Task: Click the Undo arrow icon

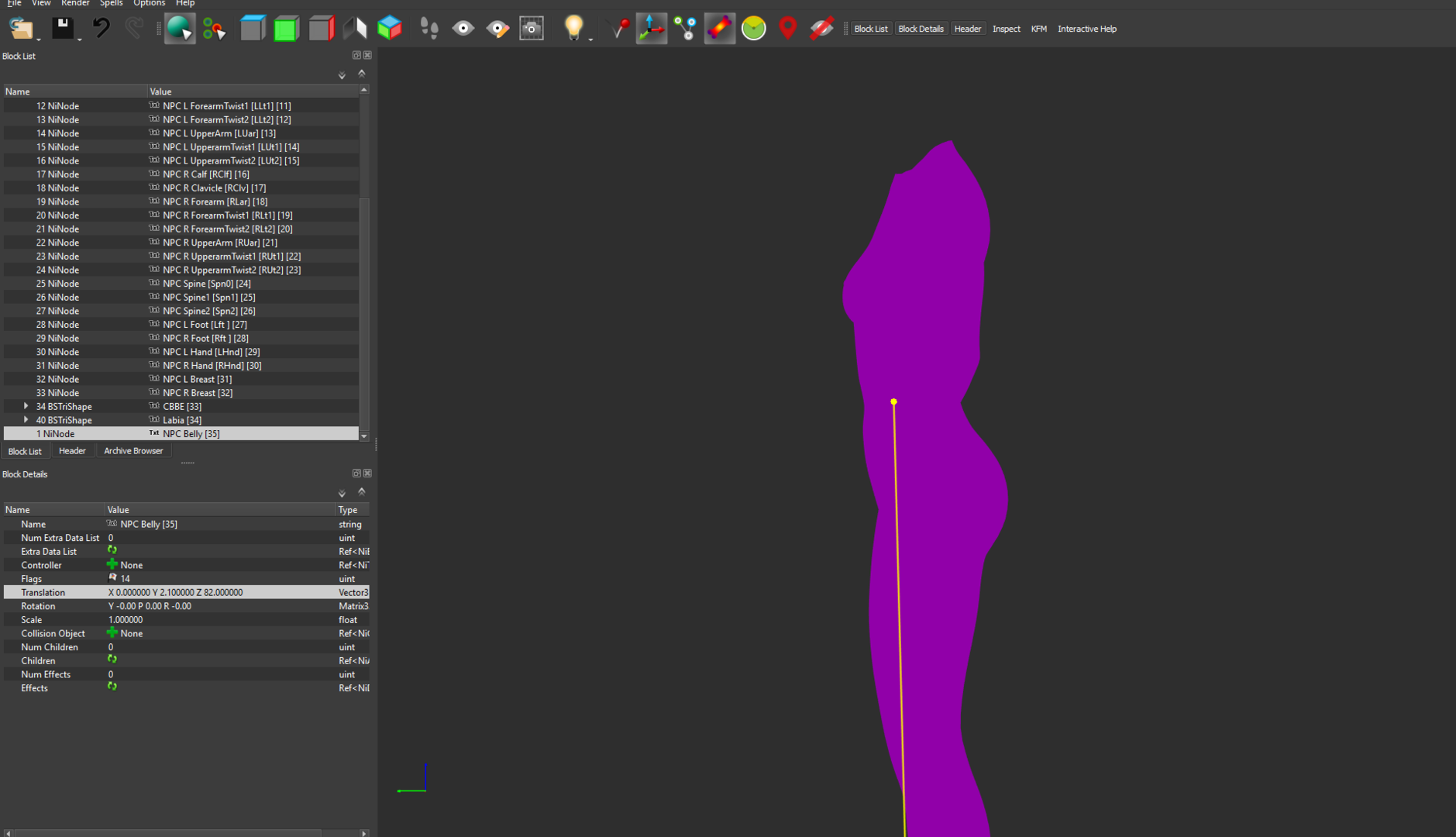Action: pyautogui.click(x=101, y=29)
